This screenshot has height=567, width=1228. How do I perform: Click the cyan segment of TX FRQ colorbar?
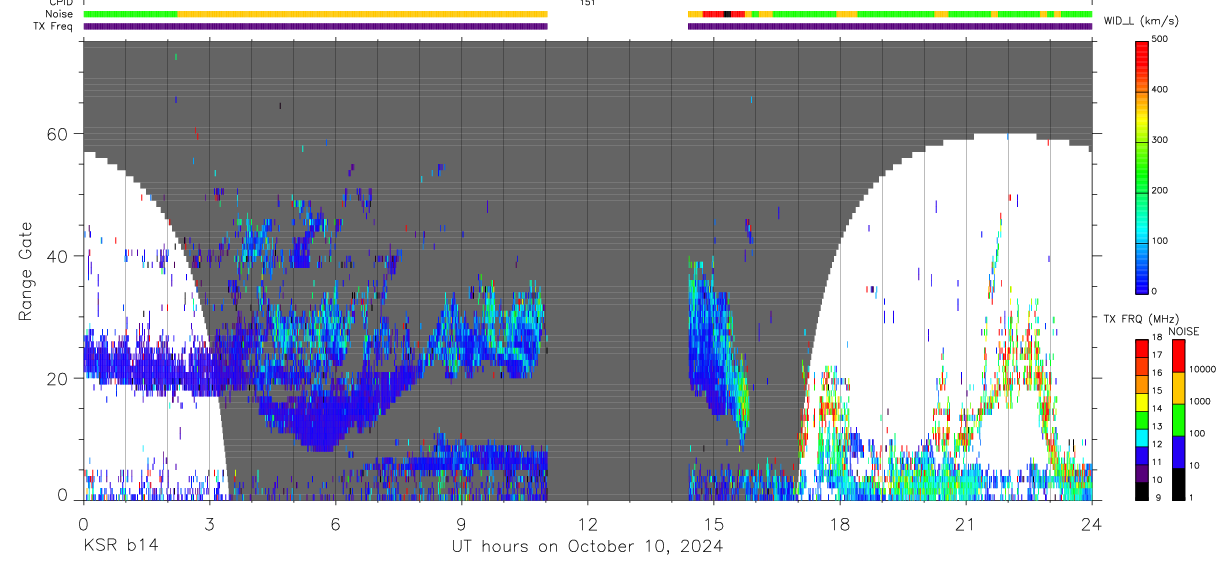click(x=1141, y=436)
